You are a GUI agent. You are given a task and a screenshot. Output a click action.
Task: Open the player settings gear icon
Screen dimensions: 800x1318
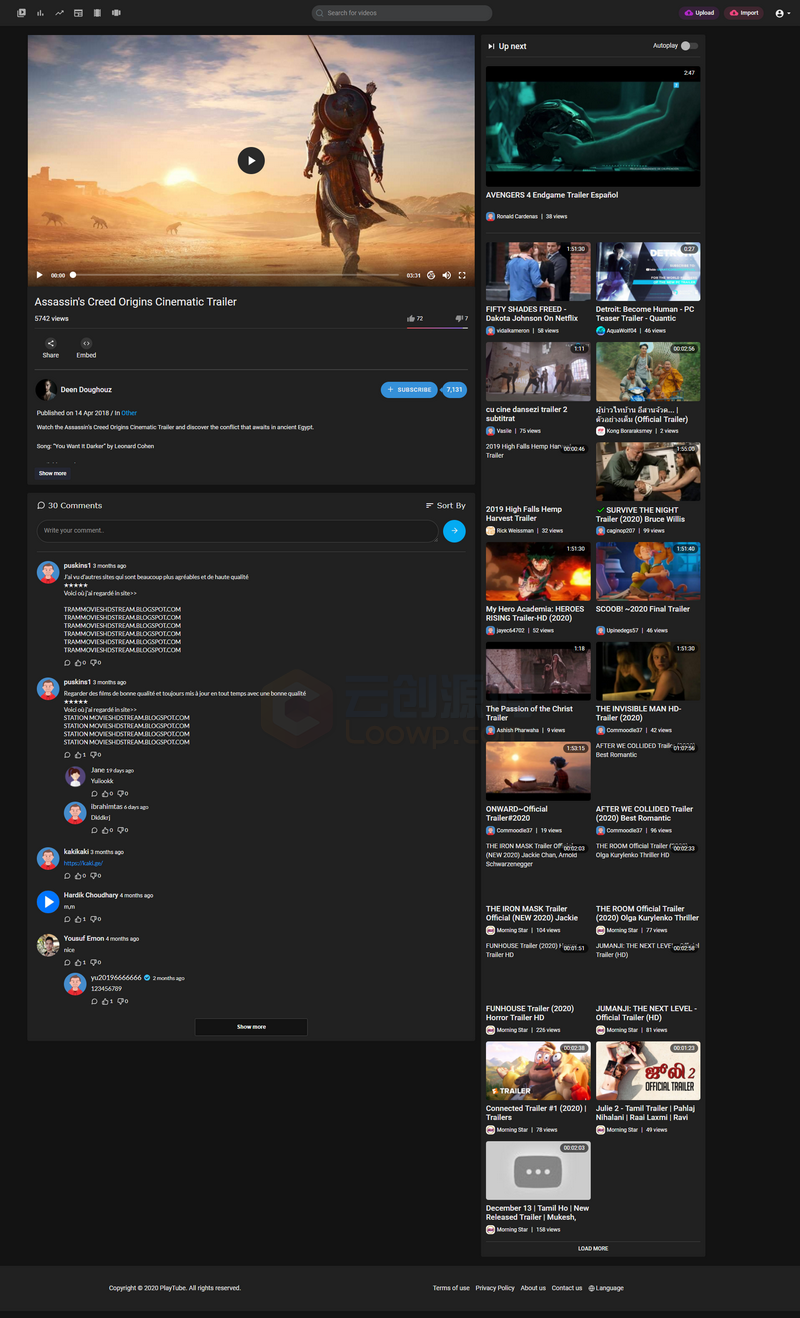[x=431, y=275]
